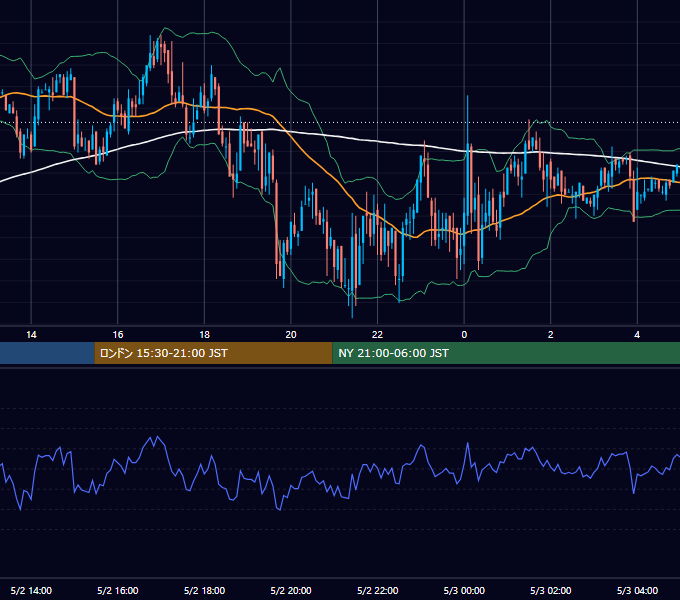680x600 pixels.
Task: Click the 22 hour label on price chart
Action: [x=377, y=335]
